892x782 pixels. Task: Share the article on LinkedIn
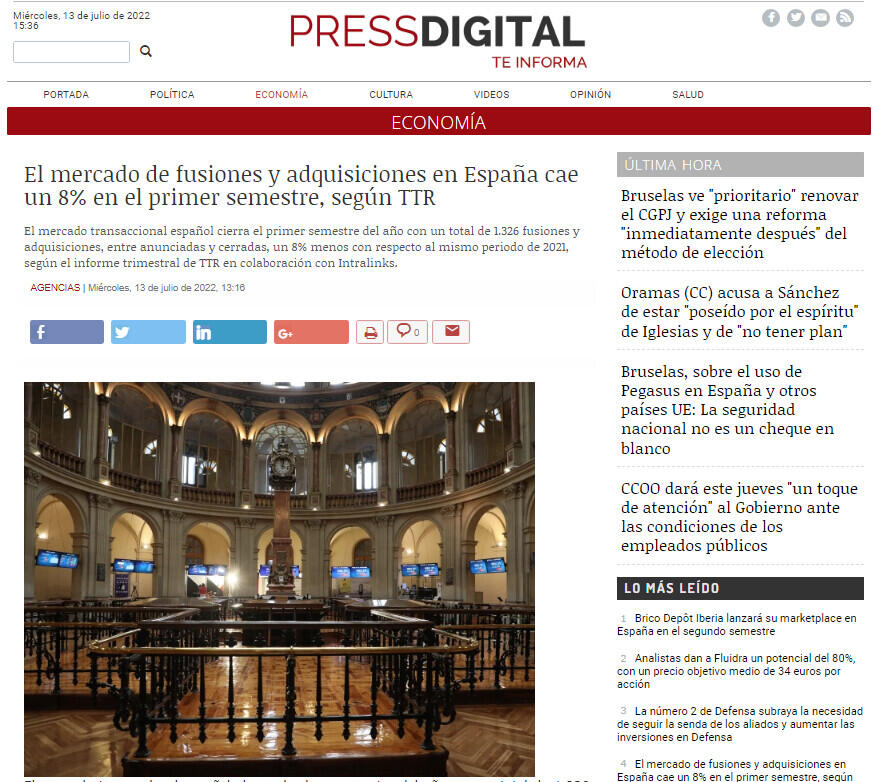(x=229, y=332)
